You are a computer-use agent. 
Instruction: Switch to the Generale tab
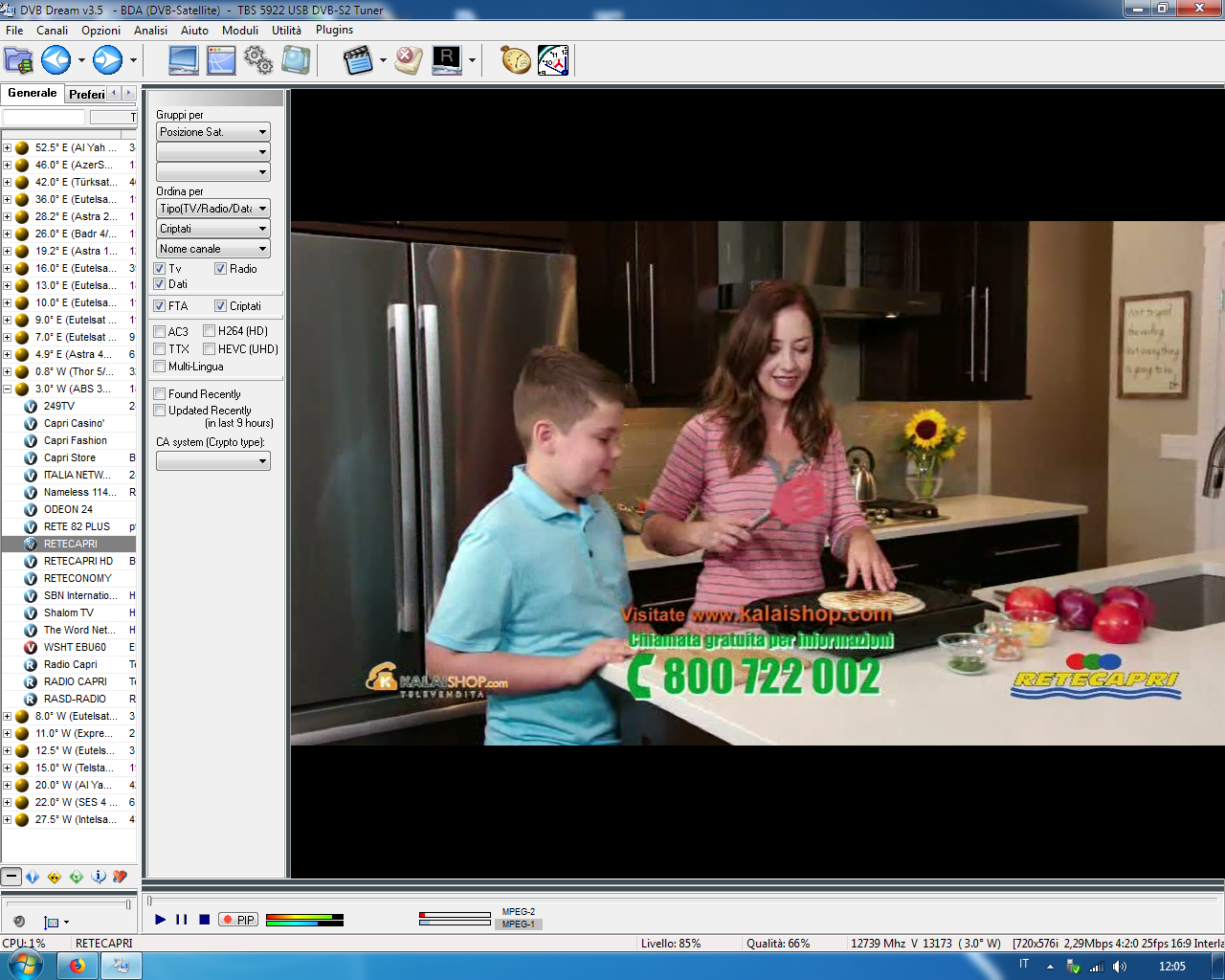click(x=33, y=93)
